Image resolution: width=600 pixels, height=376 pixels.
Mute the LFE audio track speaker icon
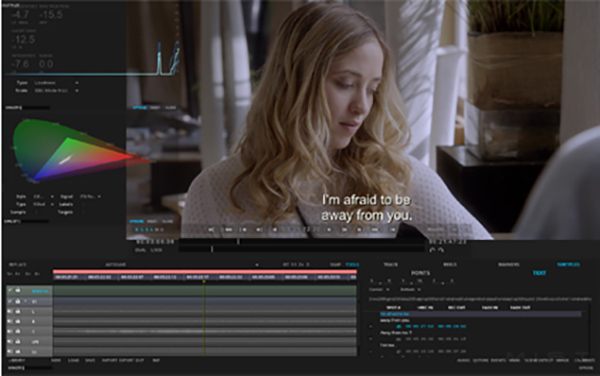click(x=10, y=341)
